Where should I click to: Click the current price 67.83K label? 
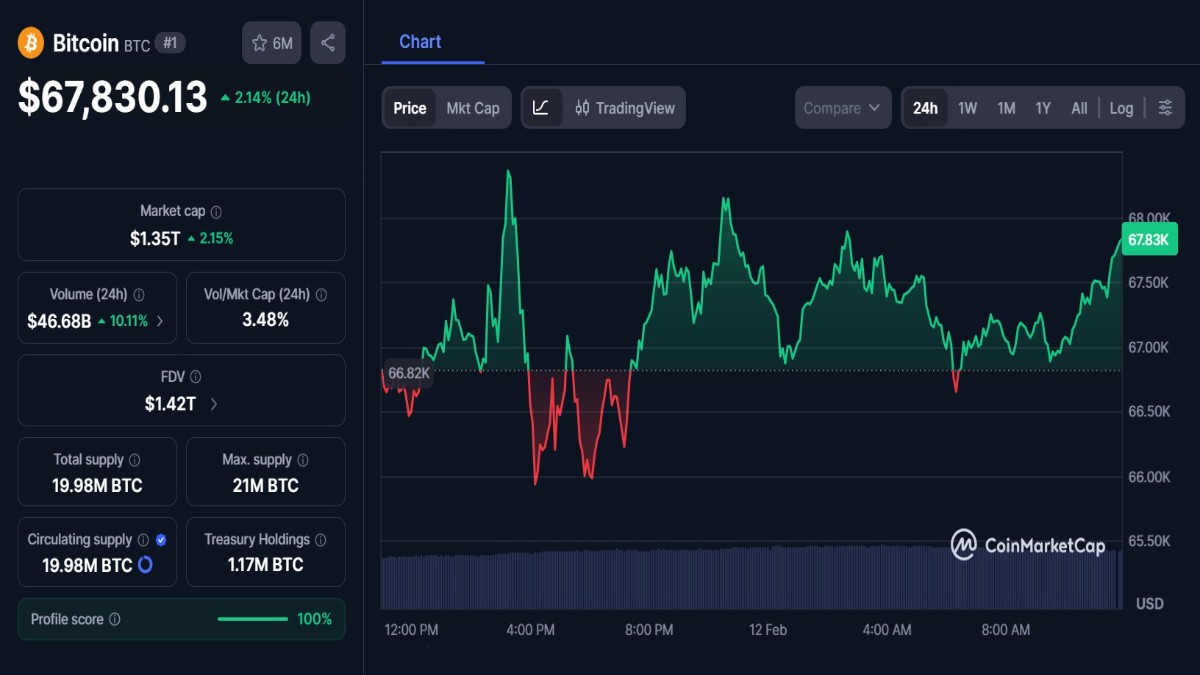[1149, 240]
